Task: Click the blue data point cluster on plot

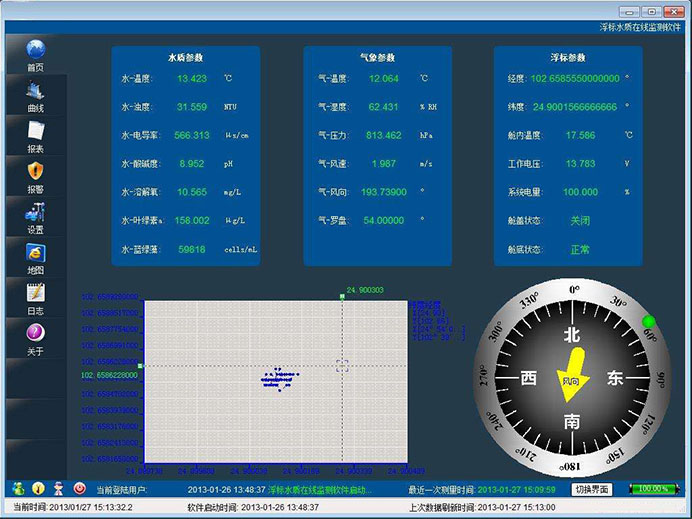Action: [278, 378]
